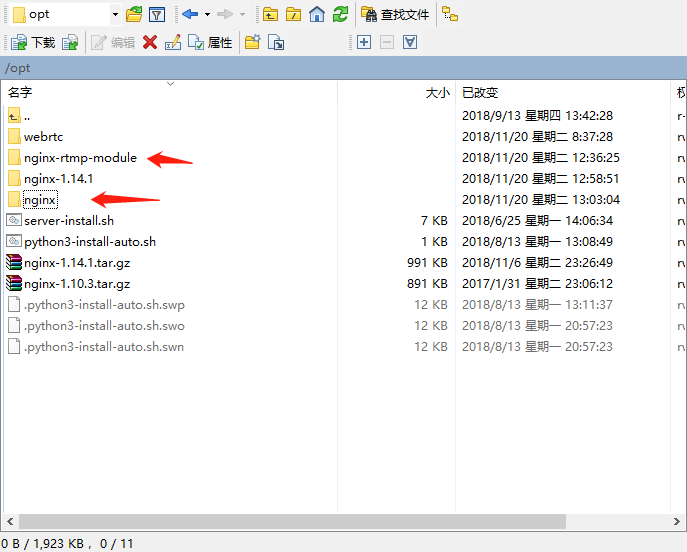Click the rename pencil icon

tap(173, 42)
